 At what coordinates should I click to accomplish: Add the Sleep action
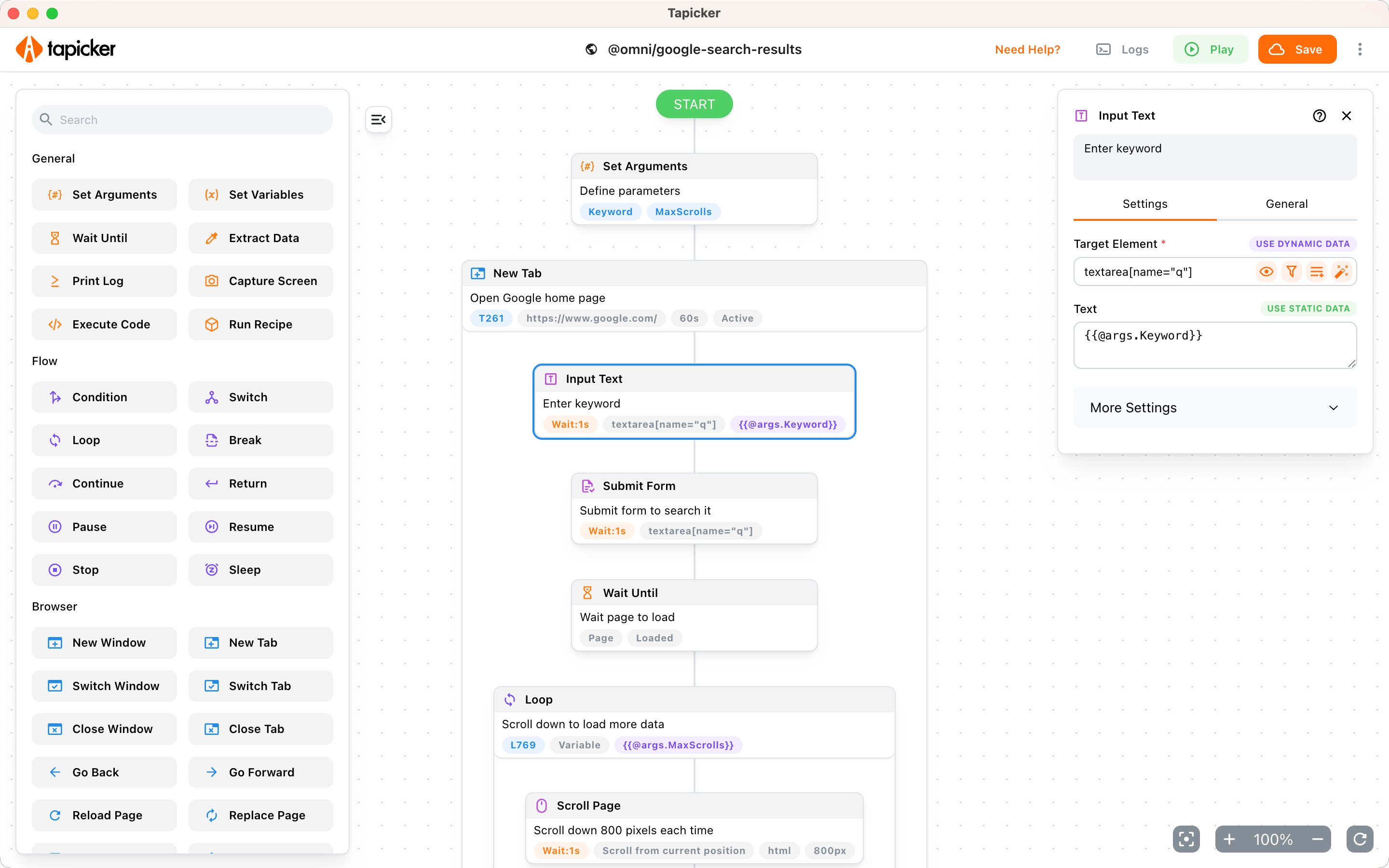point(260,570)
